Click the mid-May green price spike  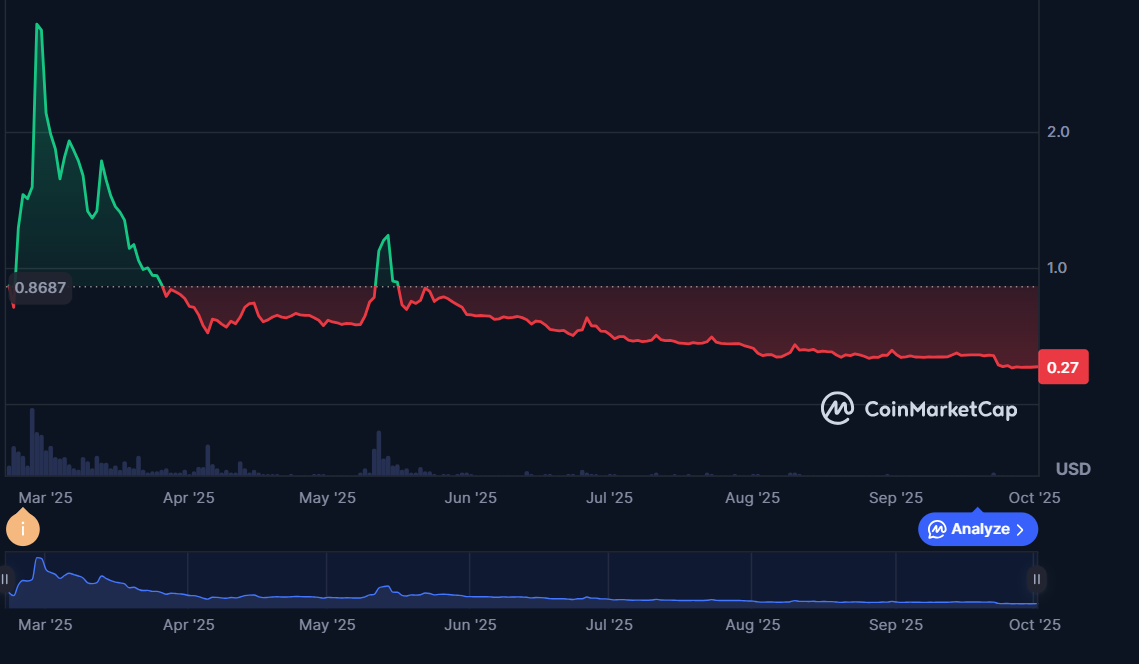pos(387,236)
